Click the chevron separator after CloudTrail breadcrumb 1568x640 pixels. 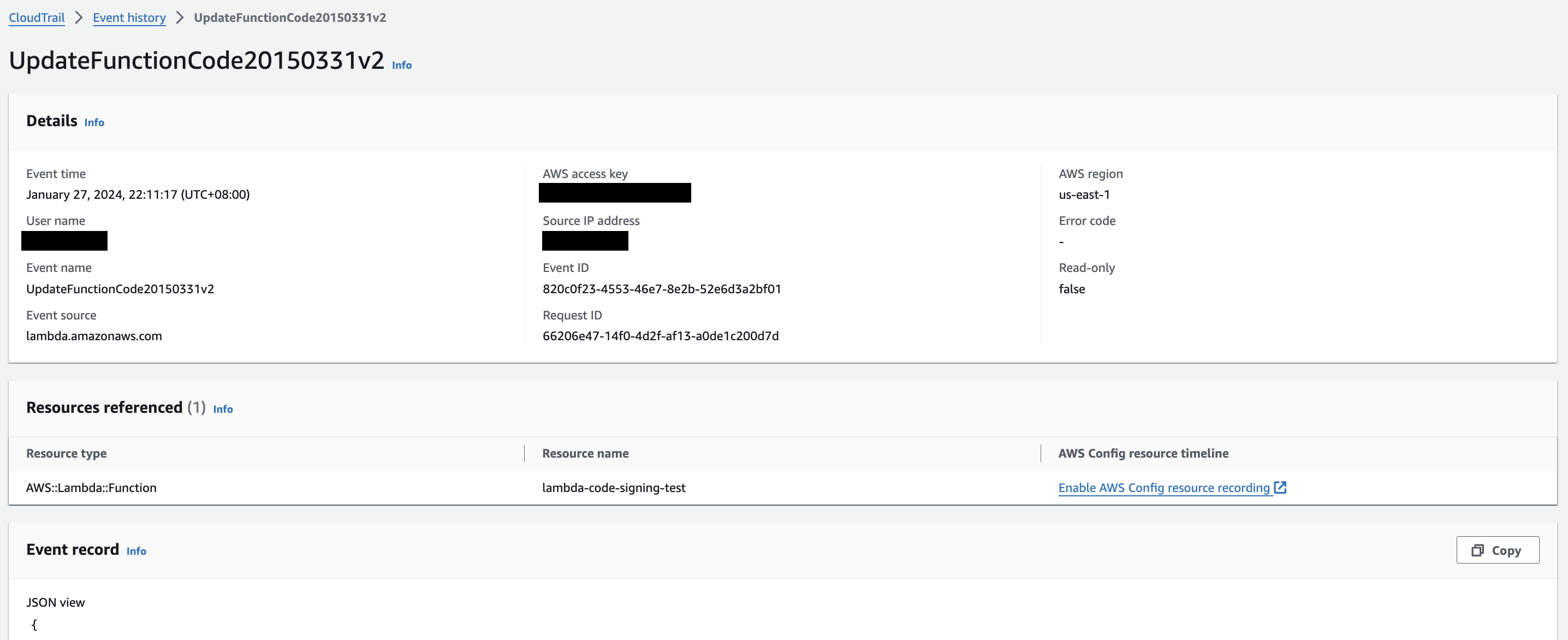(x=78, y=17)
